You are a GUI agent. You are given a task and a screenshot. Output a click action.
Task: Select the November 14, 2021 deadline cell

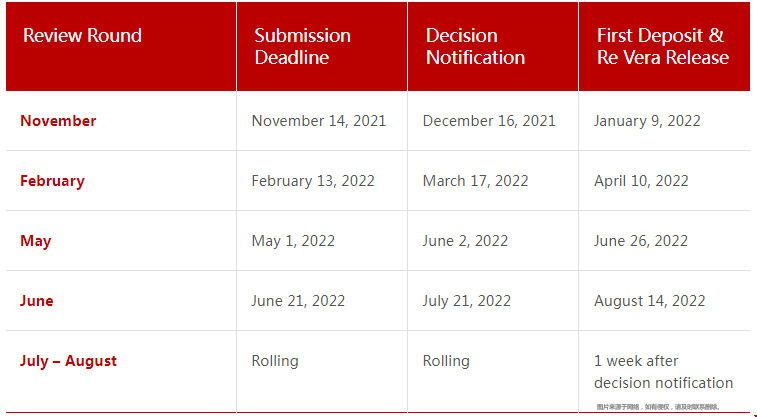pyautogui.click(x=319, y=121)
